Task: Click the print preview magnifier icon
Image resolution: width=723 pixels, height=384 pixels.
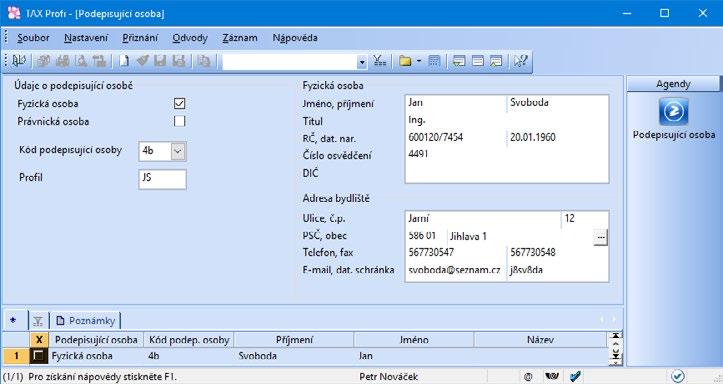Action: 81,61
